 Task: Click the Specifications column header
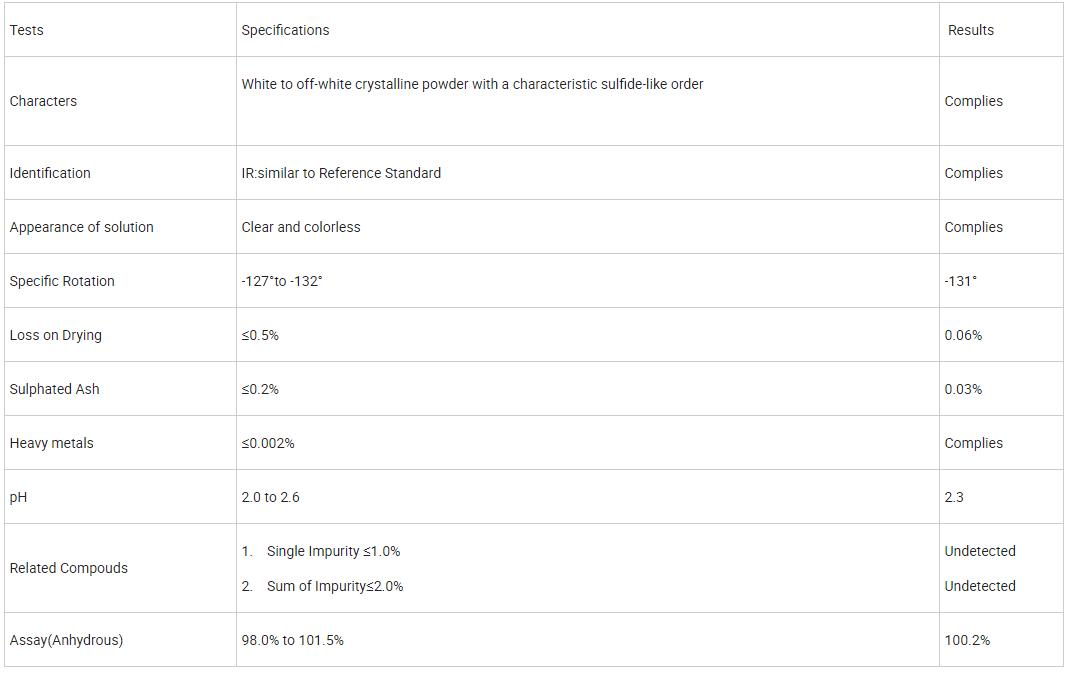(285, 30)
